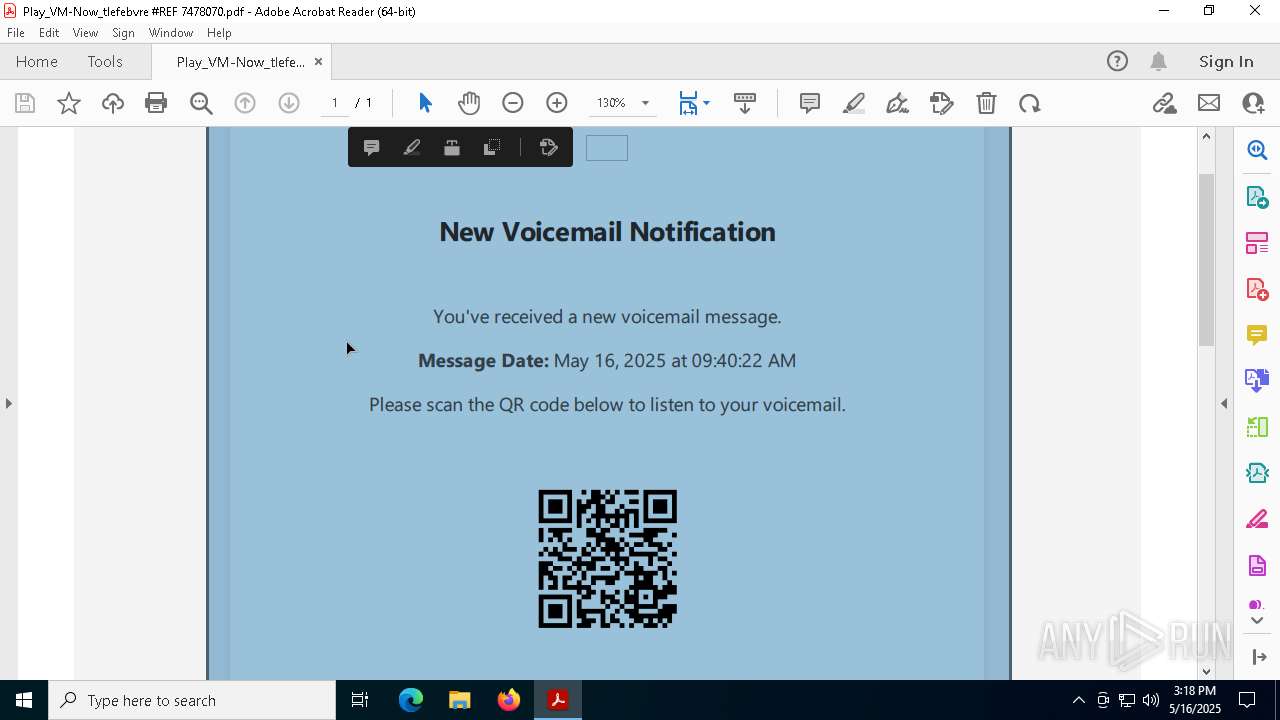
Task: Click the stamp icon in floating toolbar
Action: [451, 148]
